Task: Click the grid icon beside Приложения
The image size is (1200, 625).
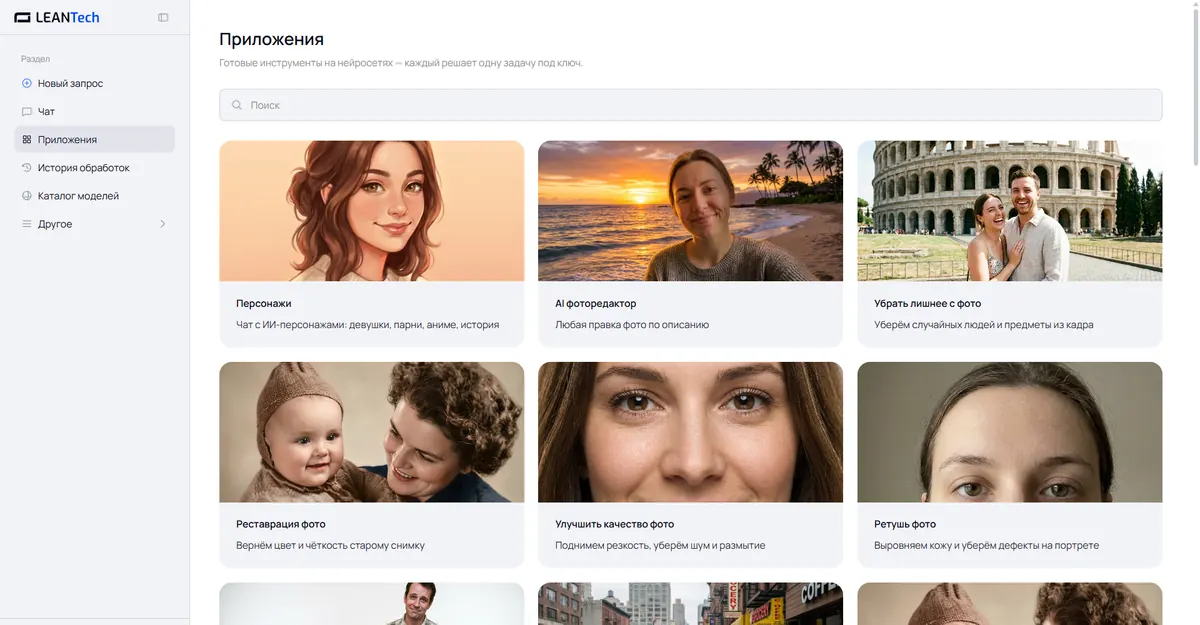Action: point(27,139)
